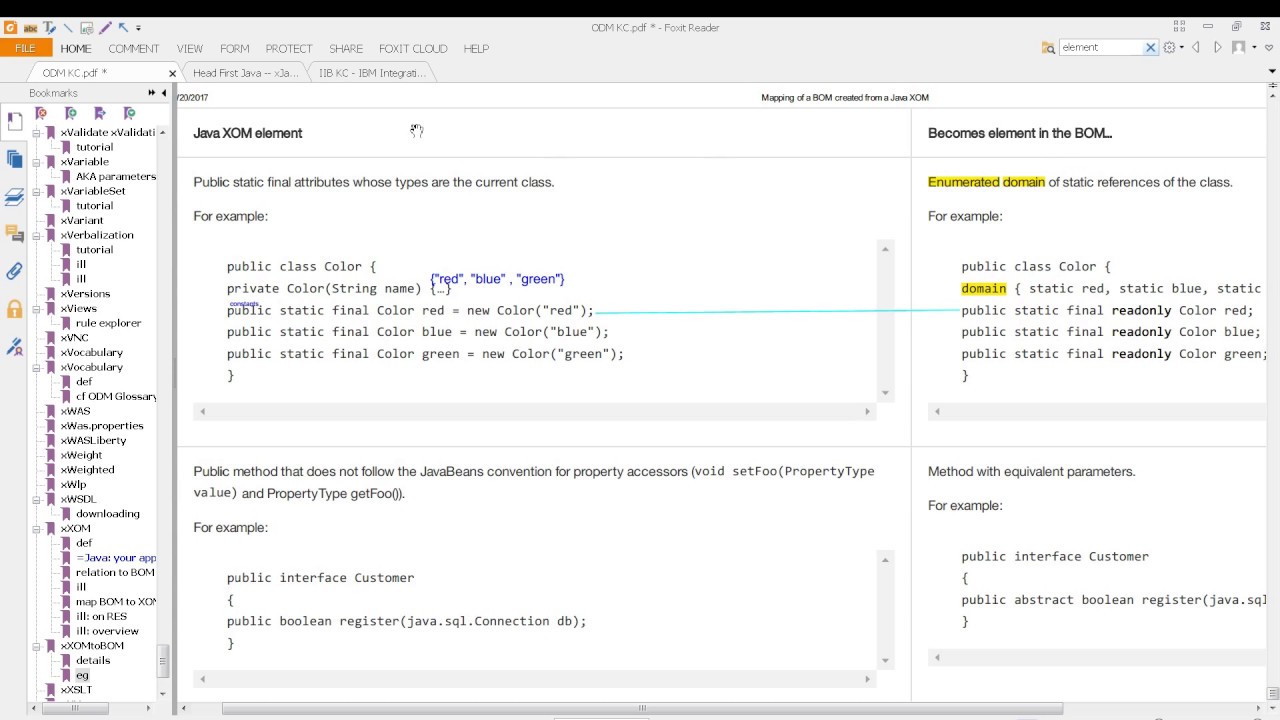This screenshot has height=720, width=1280.
Task: Select the 'downloading' bookmark under xWSDL
Action: pyautogui.click(x=108, y=513)
